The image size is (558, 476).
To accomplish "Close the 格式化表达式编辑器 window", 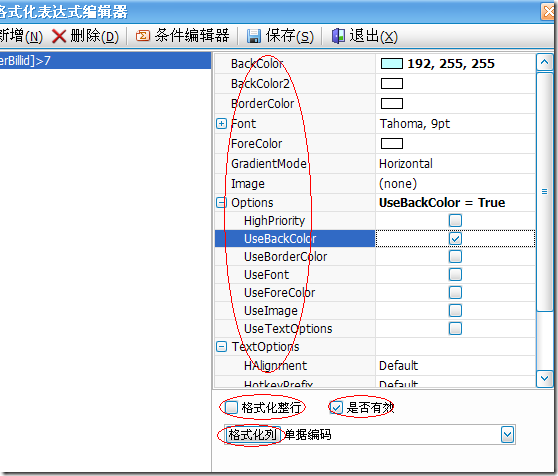I will pos(548,11).
